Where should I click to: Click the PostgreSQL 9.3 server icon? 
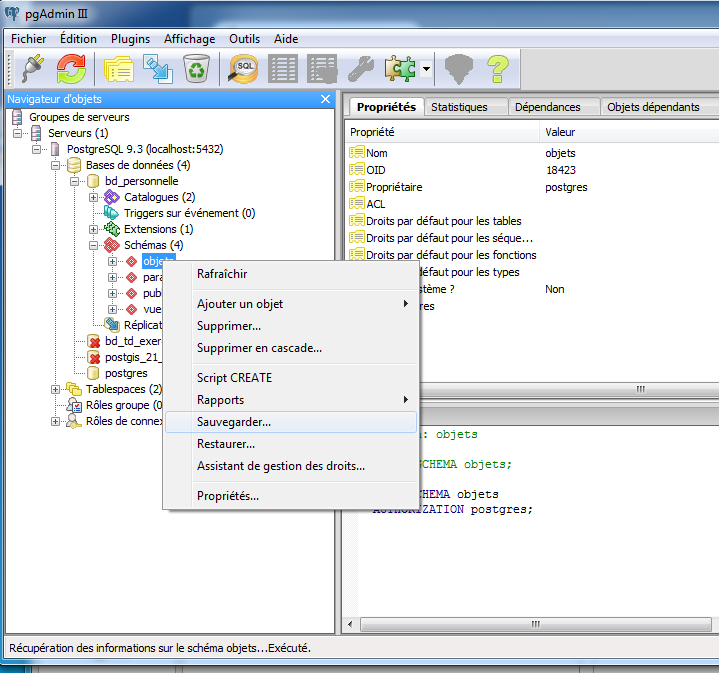coord(55,149)
